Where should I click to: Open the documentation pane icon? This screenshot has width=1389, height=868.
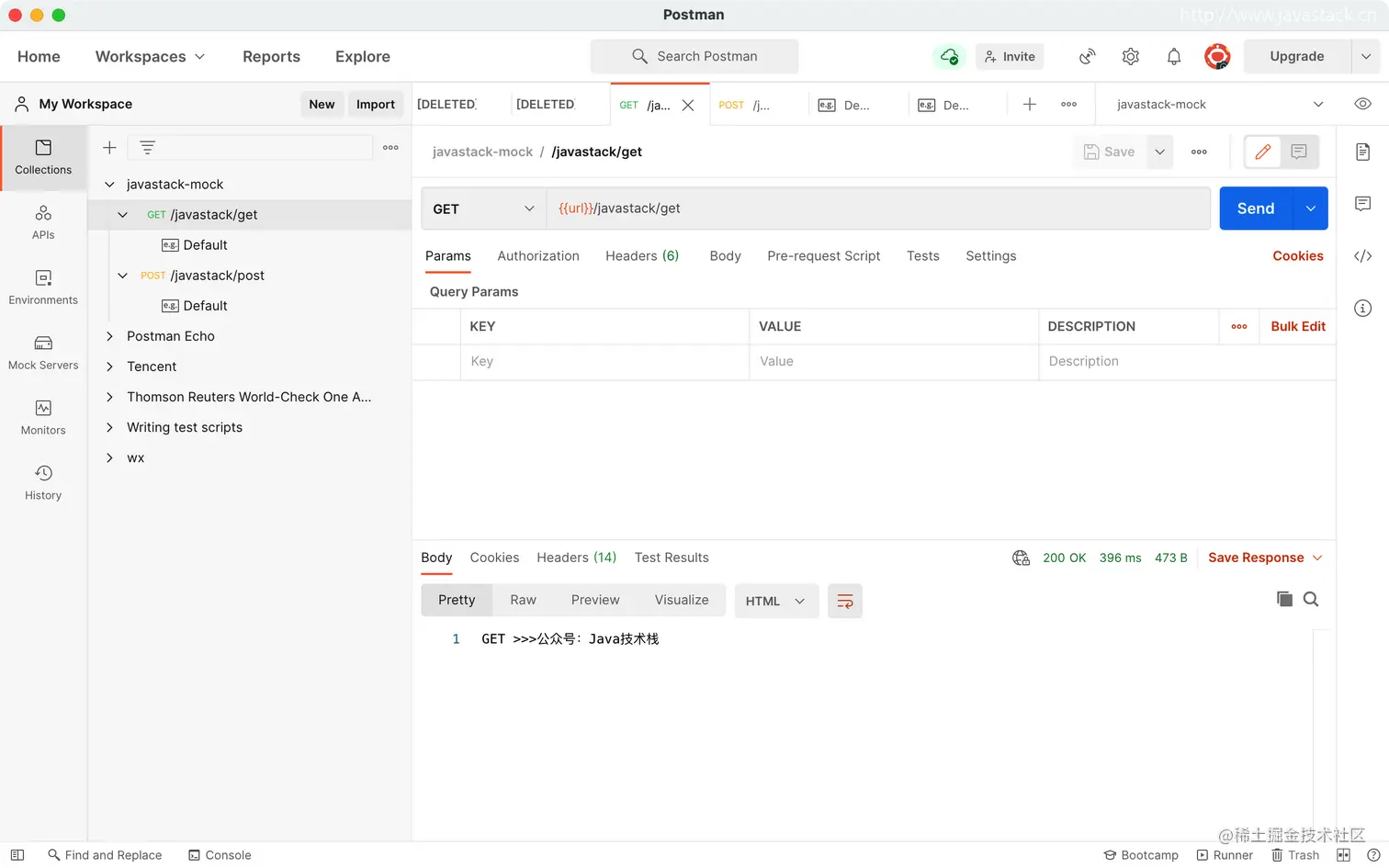click(1363, 152)
